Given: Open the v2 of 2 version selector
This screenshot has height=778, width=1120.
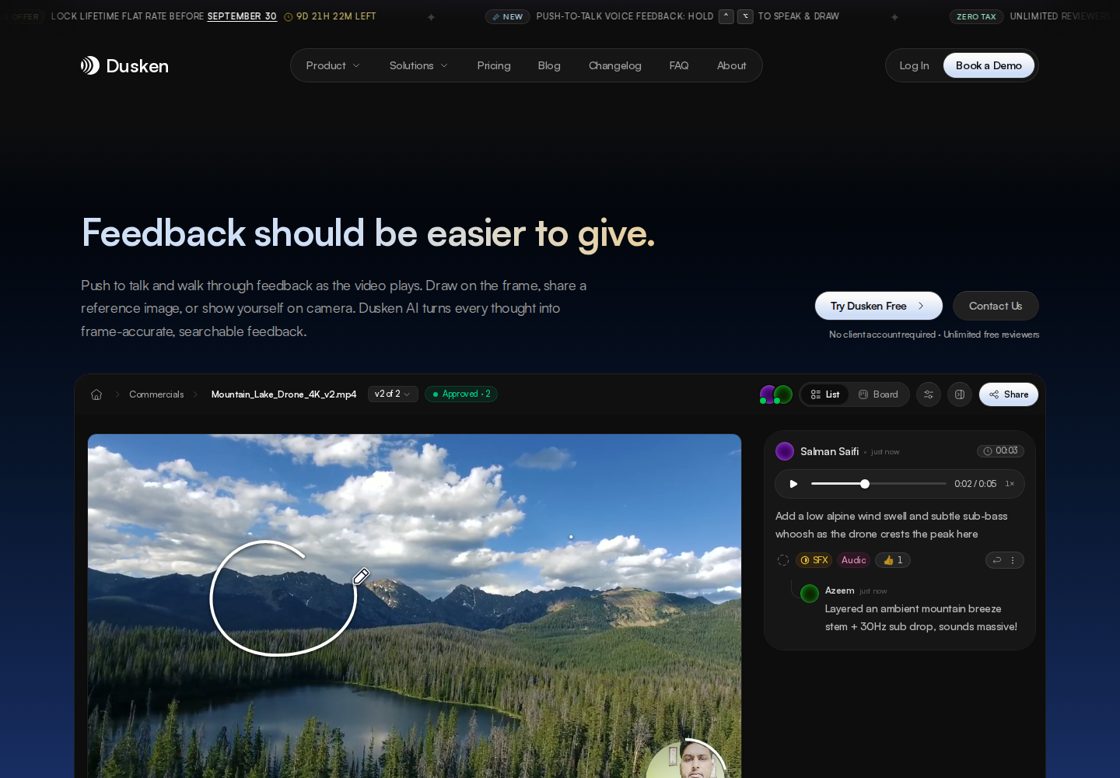Looking at the screenshot, I should pos(393,394).
